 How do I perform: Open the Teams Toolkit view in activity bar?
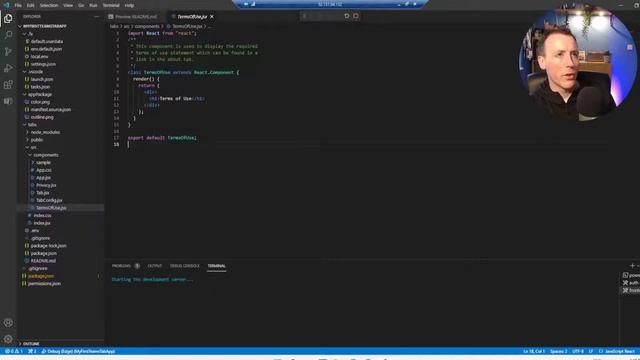8,101
